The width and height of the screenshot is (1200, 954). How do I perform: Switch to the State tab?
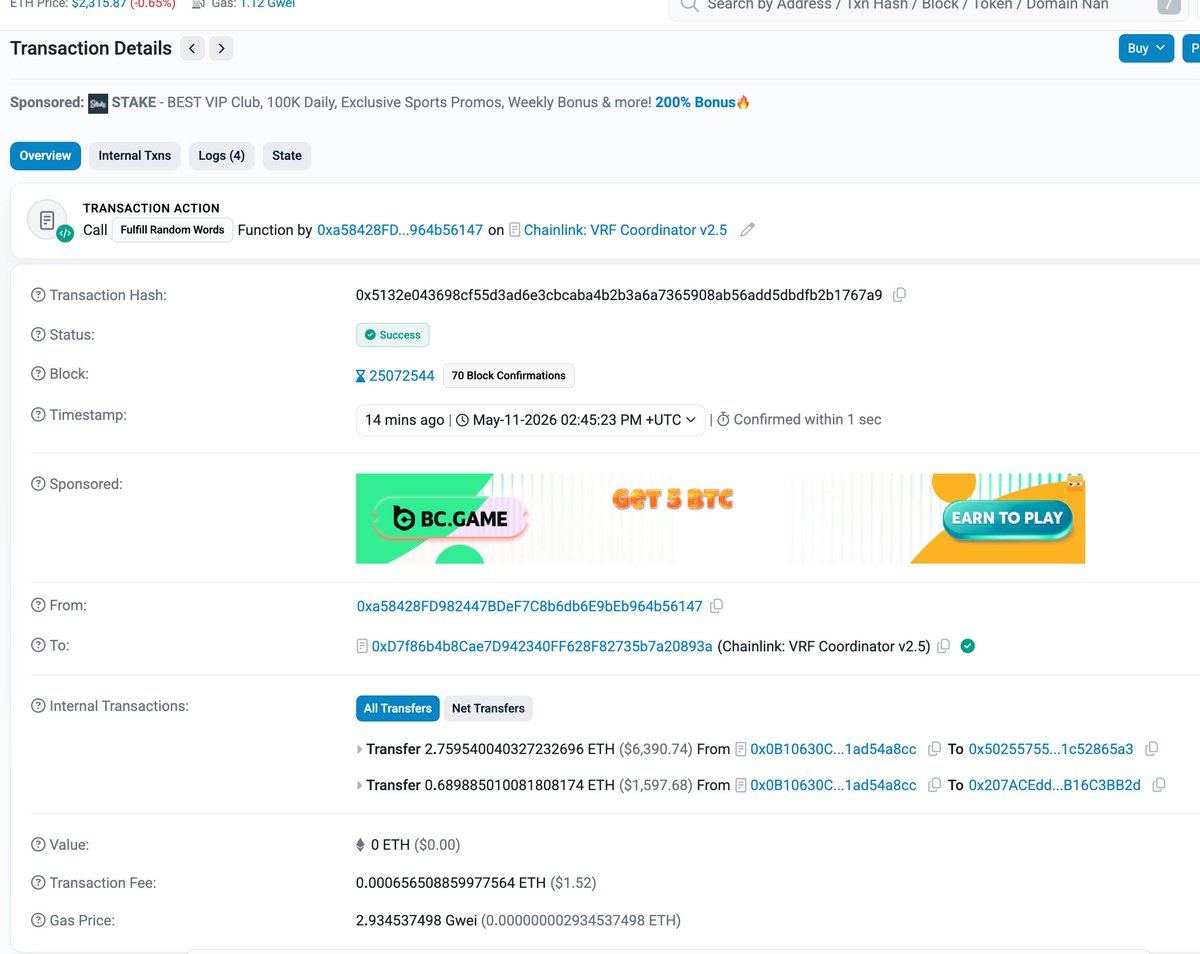click(x=287, y=156)
